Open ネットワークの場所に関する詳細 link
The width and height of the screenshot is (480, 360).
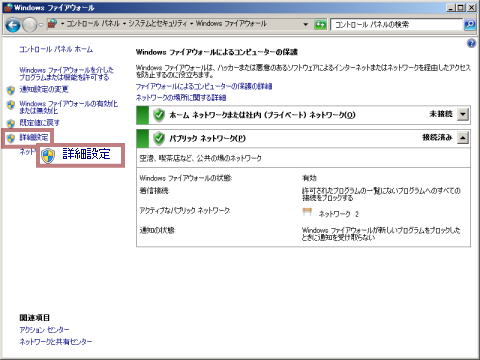tap(181, 98)
